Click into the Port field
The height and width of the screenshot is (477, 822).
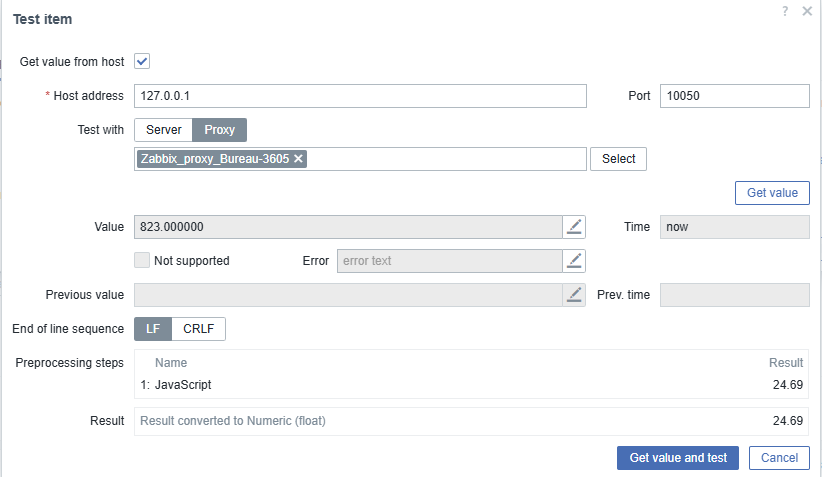coord(734,96)
